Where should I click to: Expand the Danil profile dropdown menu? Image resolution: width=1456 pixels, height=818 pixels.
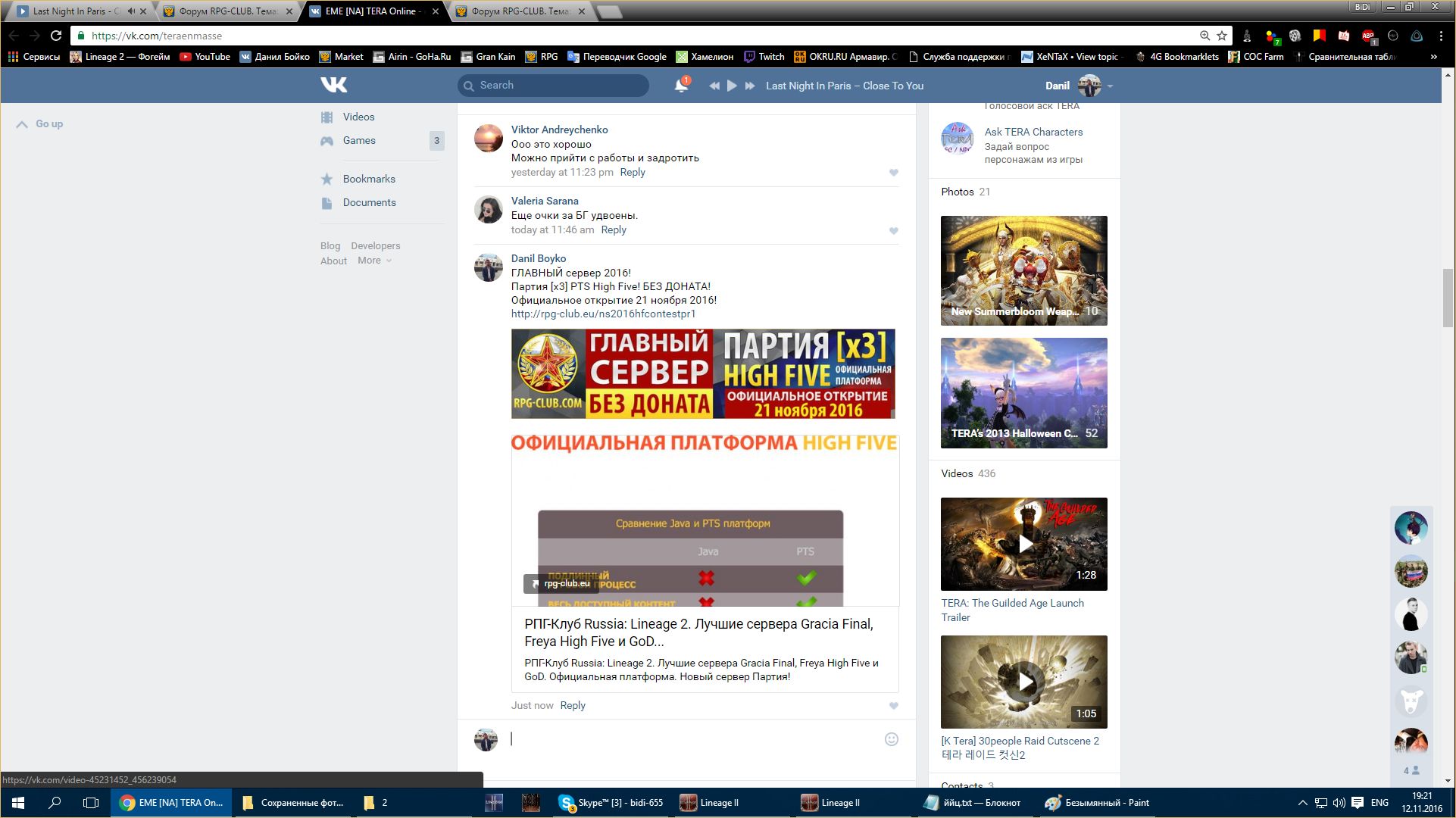coord(1110,86)
